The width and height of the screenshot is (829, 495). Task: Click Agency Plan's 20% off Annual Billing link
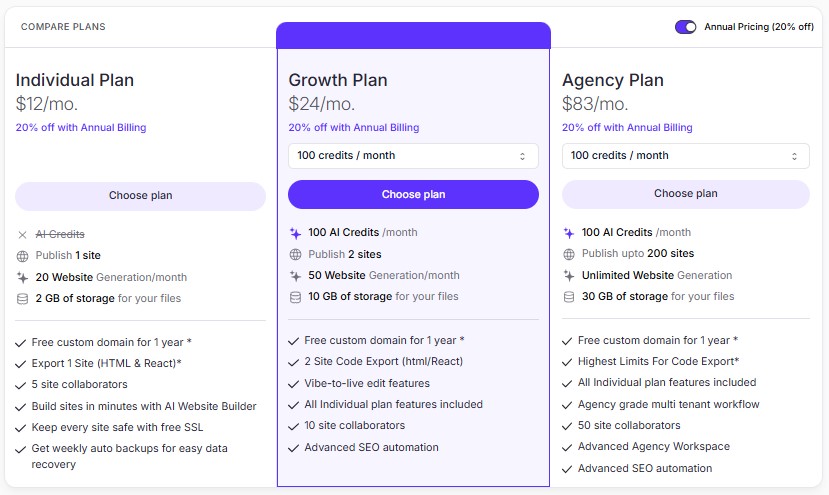tap(627, 127)
